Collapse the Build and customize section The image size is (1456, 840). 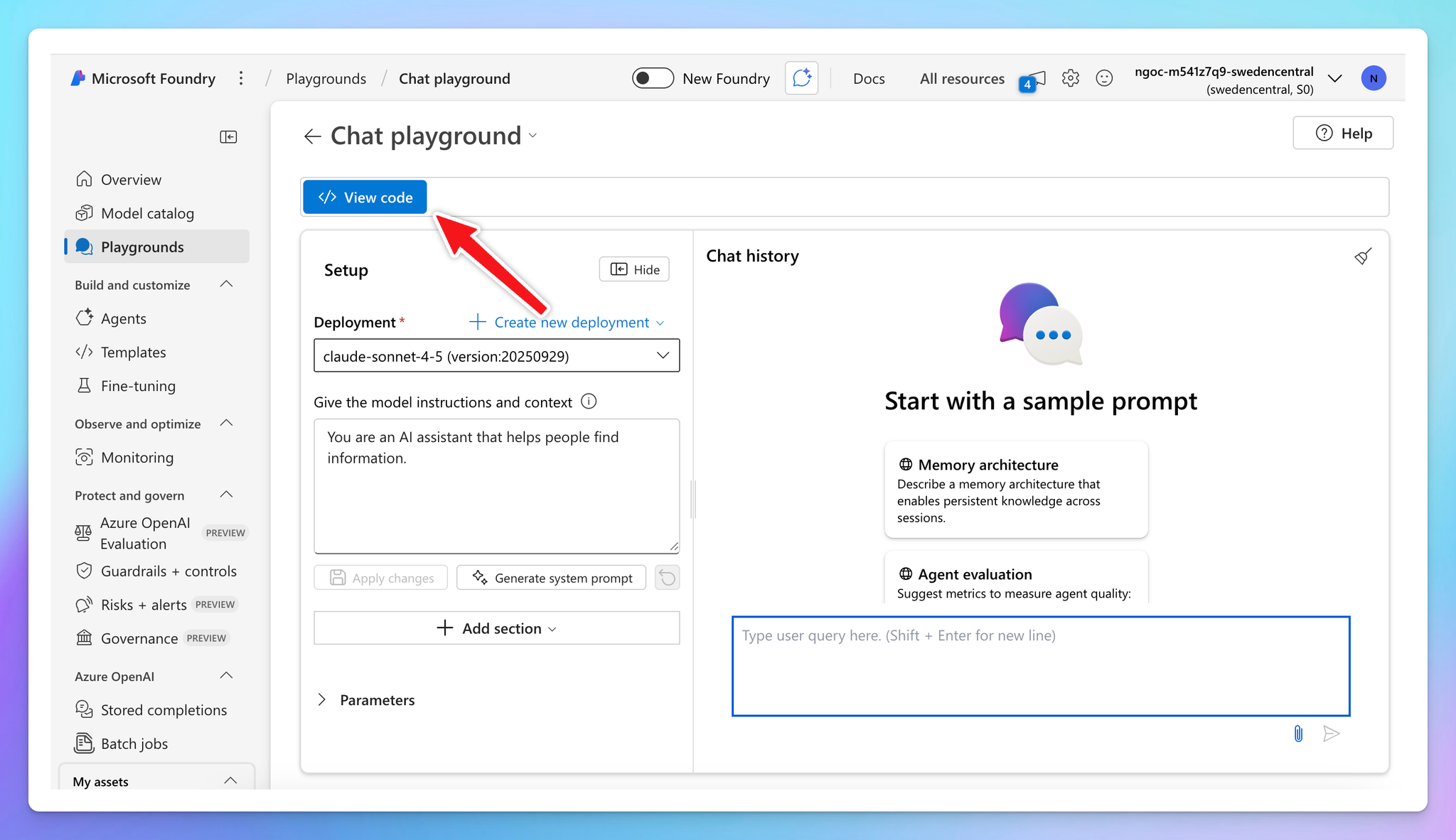tap(227, 284)
